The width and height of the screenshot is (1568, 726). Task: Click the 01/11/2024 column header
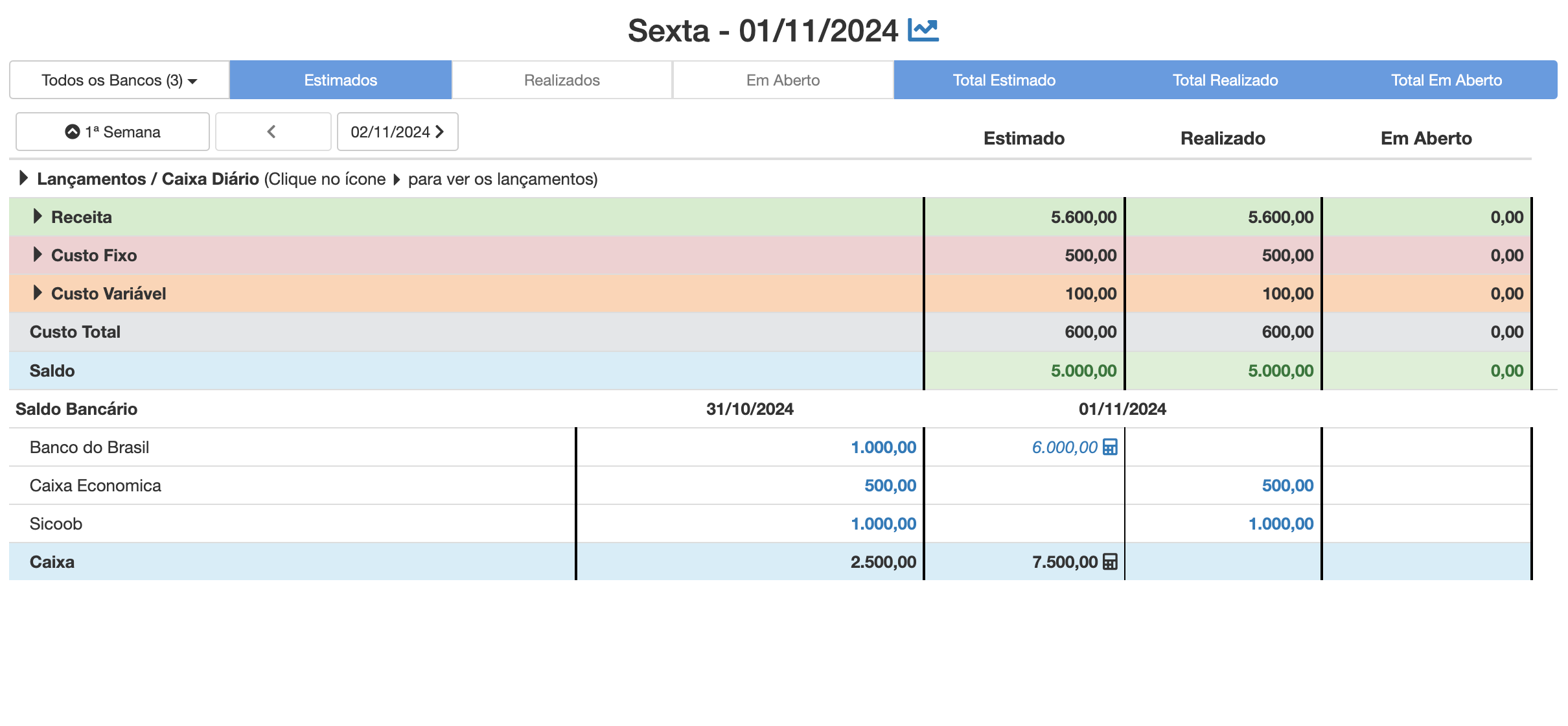1122,409
